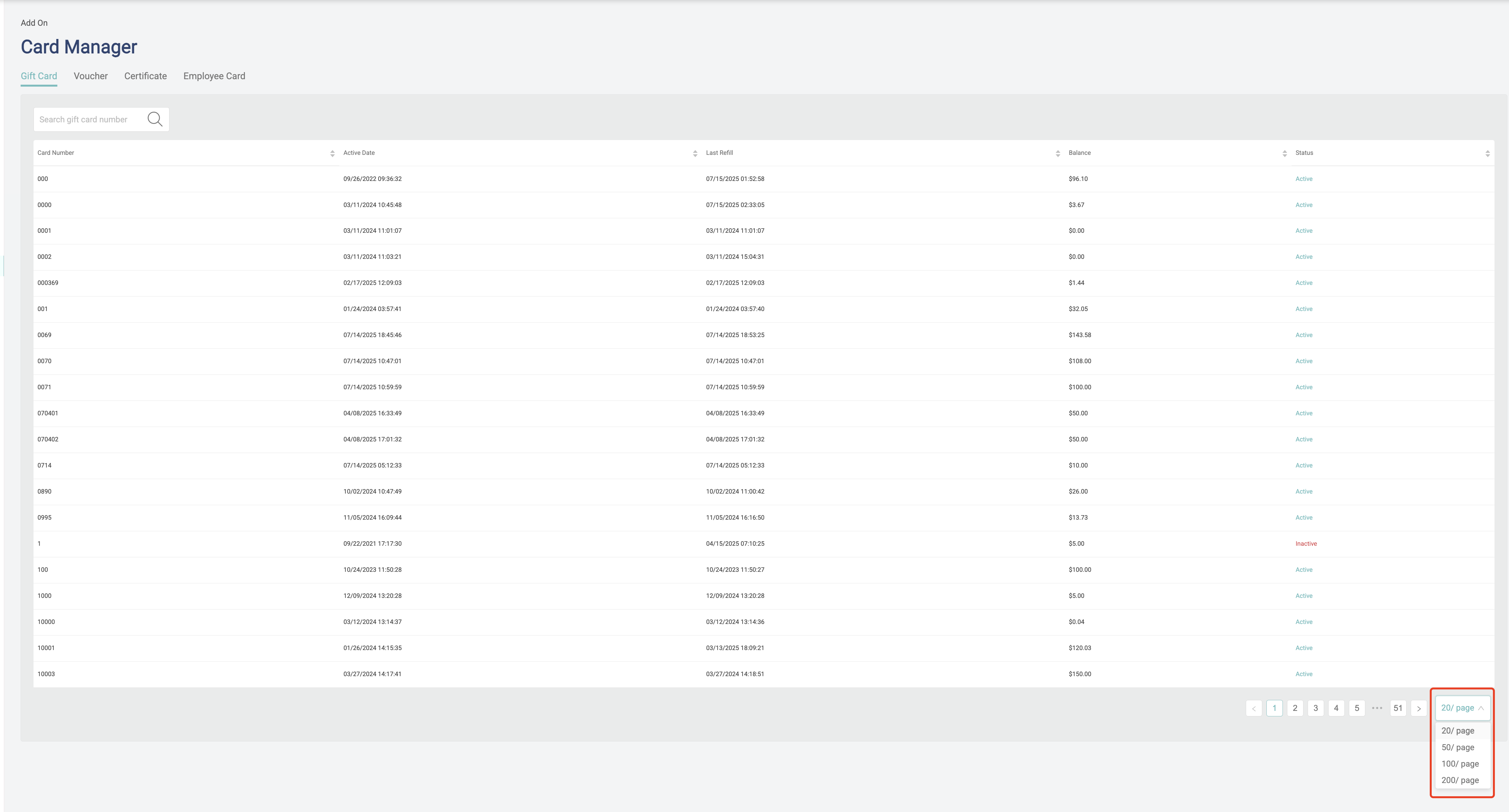This screenshot has height=812, width=1509.
Task: Select 20/ page option in list
Action: (x=1462, y=731)
